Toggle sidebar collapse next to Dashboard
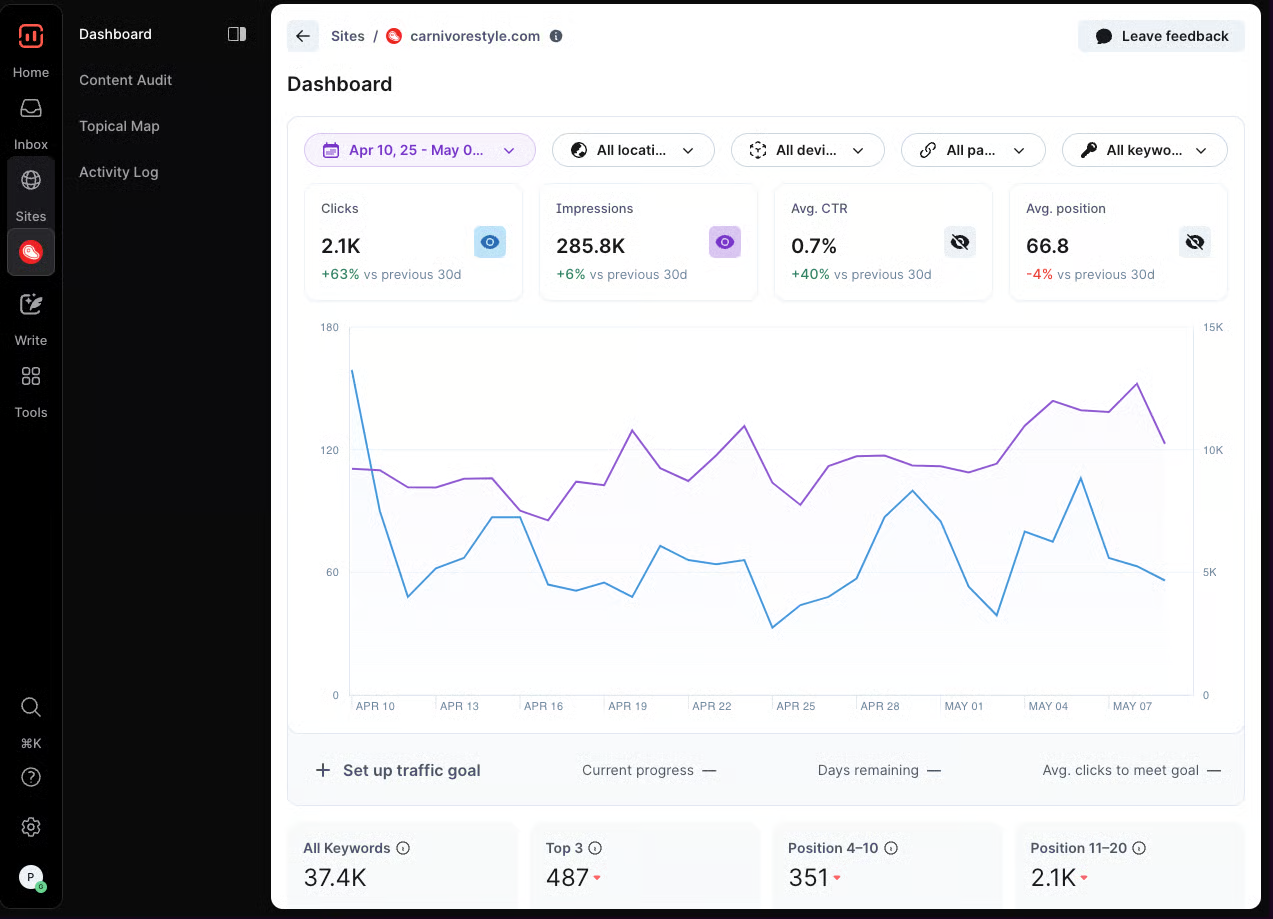1273x919 pixels. click(237, 33)
